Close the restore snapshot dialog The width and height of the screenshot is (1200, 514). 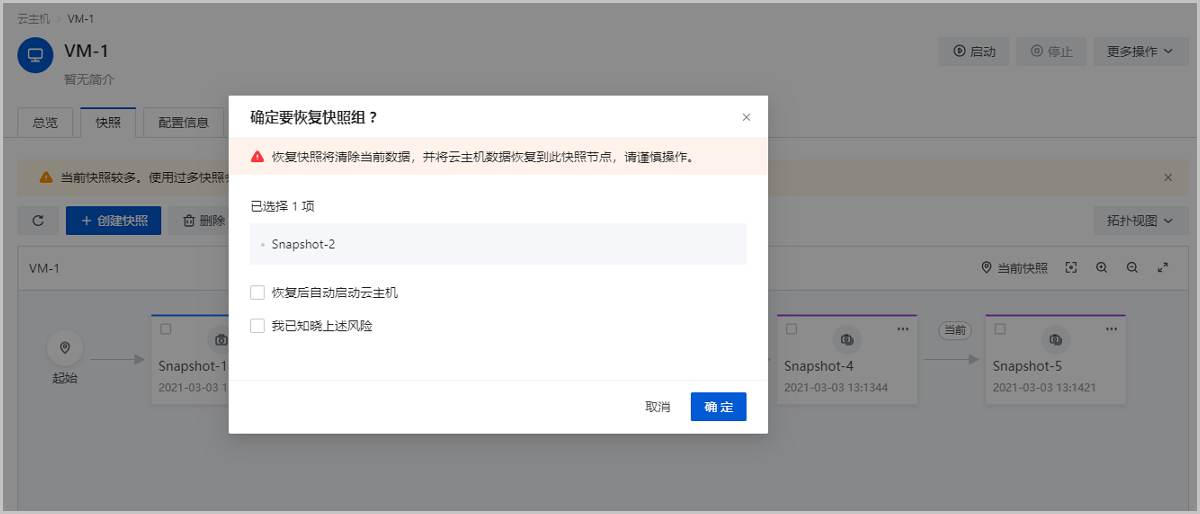(746, 117)
